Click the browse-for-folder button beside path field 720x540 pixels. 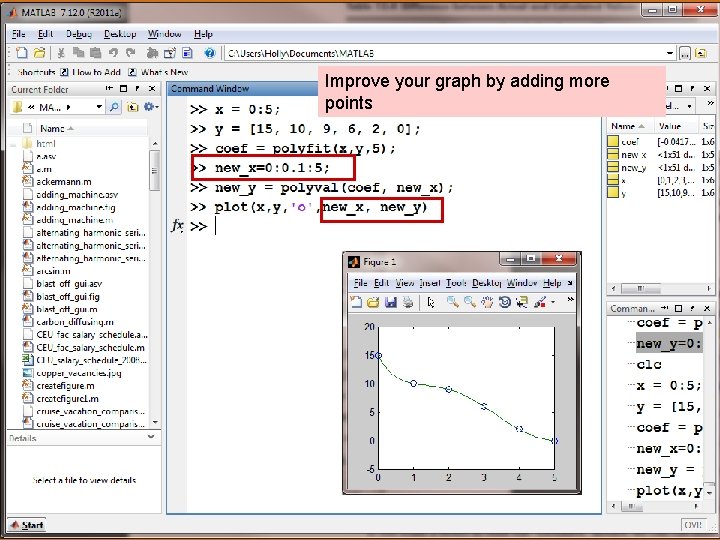(685, 54)
